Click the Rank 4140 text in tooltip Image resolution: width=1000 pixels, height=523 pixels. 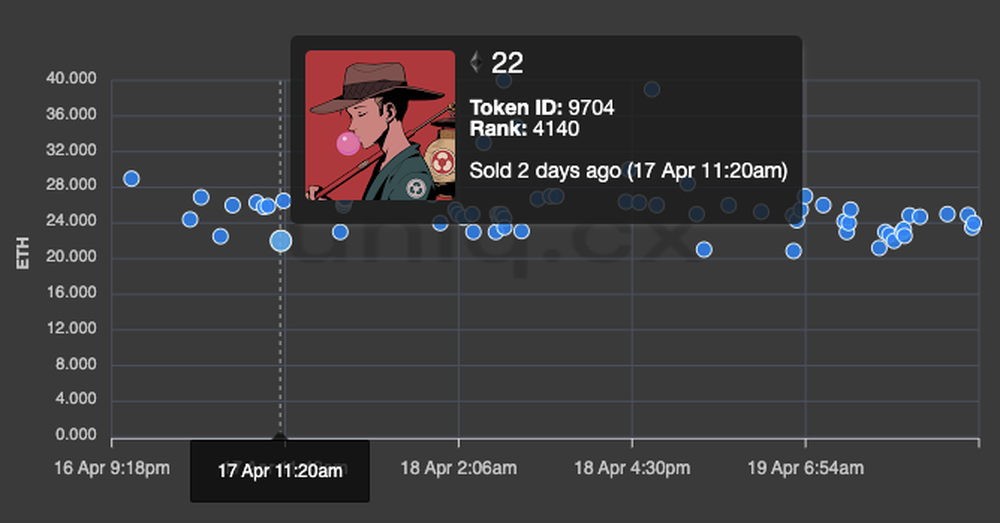(x=524, y=128)
